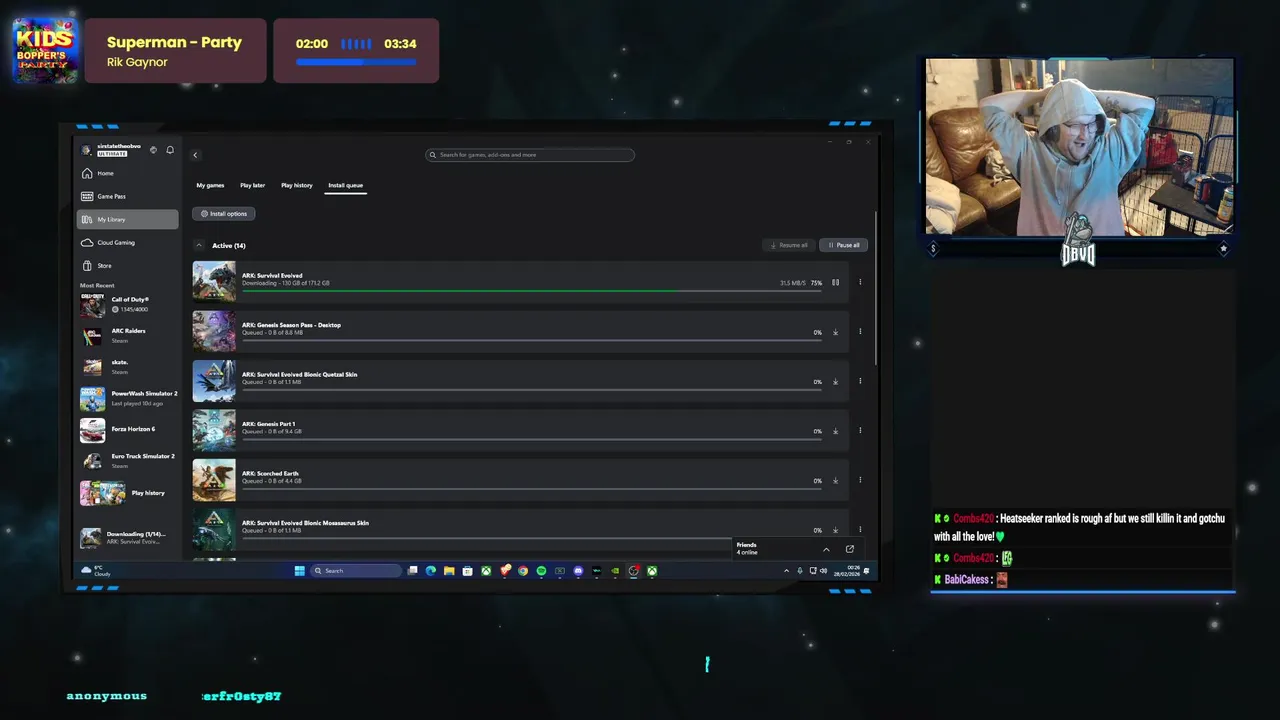The image size is (1280, 720).
Task: Start download for Bionic Quetzal Skin
Action: (836, 381)
